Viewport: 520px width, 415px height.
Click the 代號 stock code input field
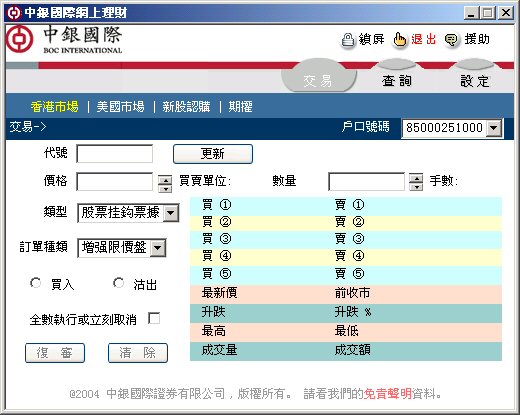point(115,154)
